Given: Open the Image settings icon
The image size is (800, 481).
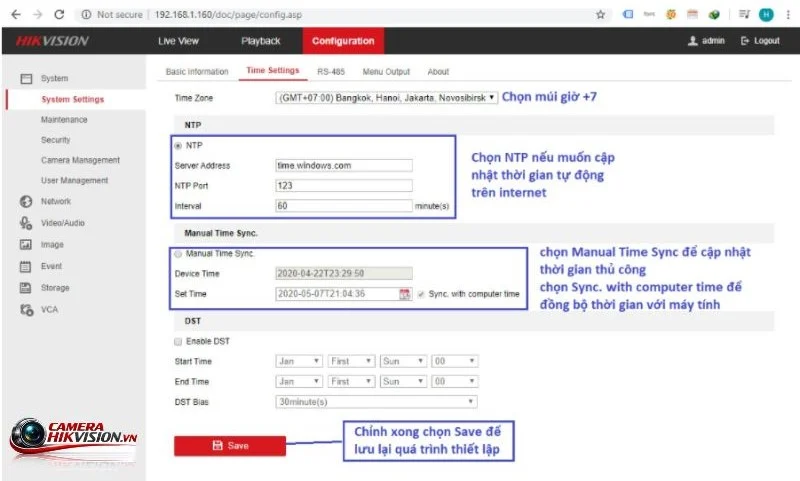Looking at the screenshot, I should [x=26, y=245].
